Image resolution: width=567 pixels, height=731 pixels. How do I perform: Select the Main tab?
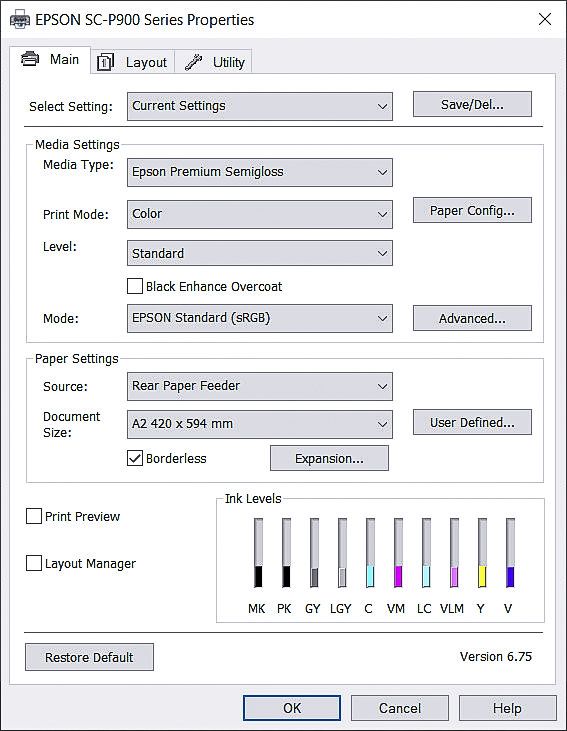pyautogui.click(x=50, y=60)
